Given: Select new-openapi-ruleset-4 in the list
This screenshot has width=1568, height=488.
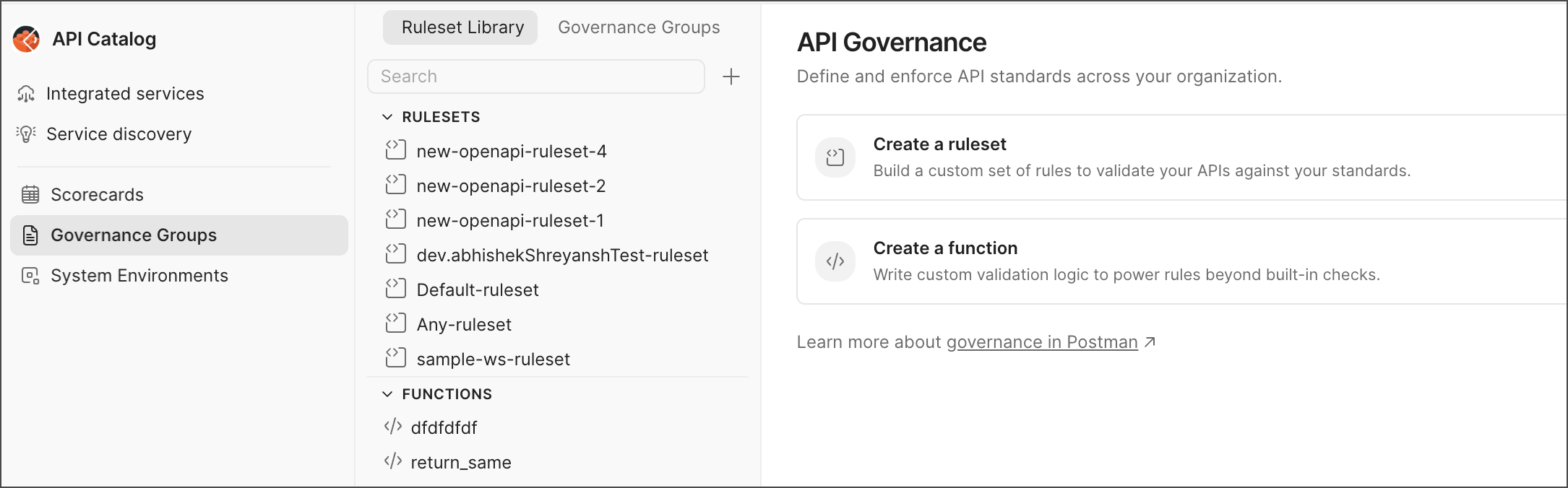Looking at the screenshot, I should 512,152.
